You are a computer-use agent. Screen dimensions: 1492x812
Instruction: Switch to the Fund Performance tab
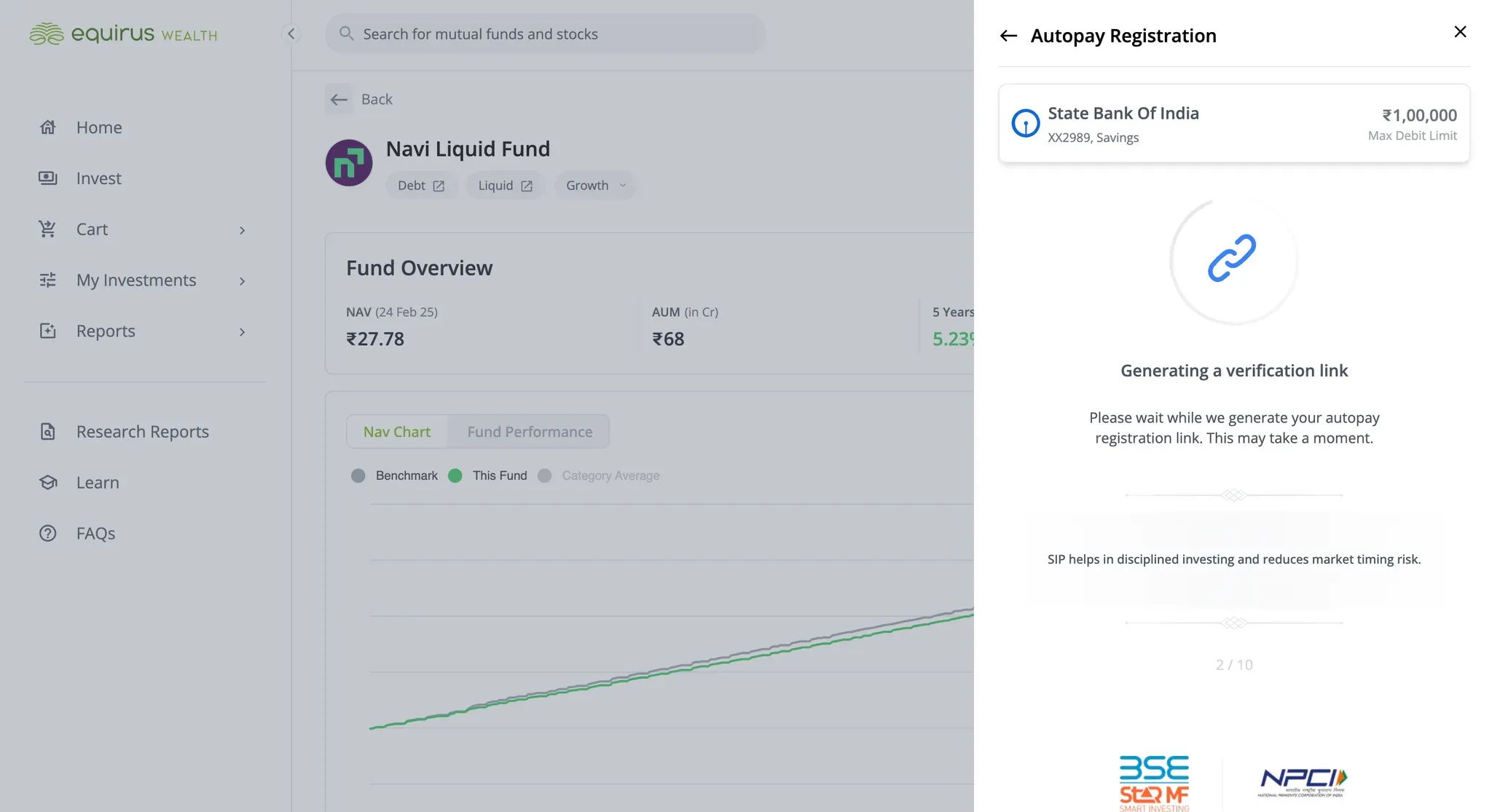(530, 432)
